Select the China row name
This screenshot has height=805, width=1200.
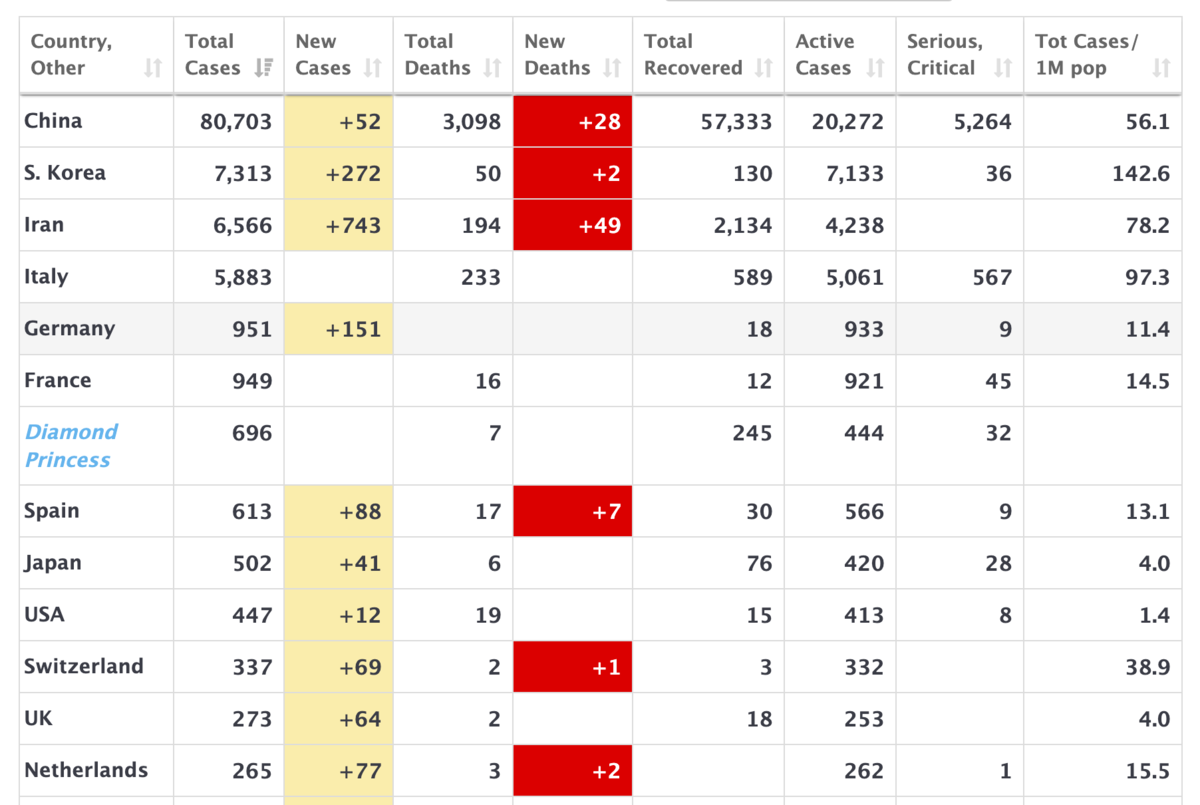click(x=53, y=121)
